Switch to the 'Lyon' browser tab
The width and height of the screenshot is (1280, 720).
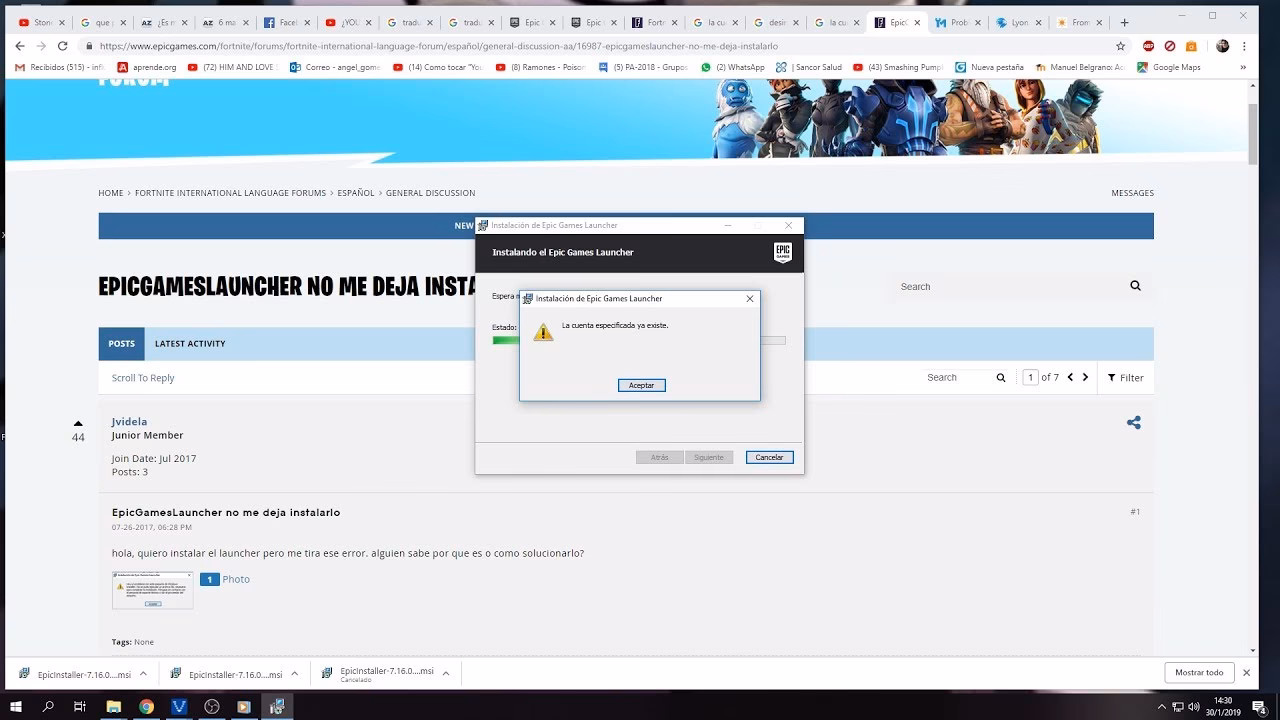tap(1018, 22)
